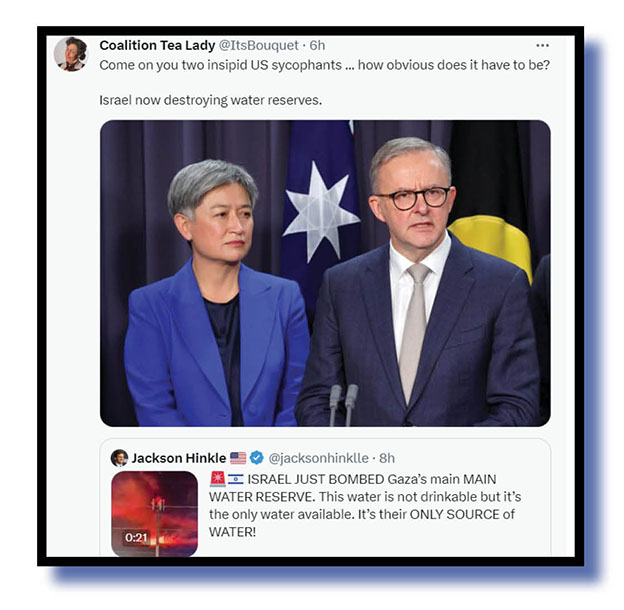Open the attached press conference photo
Image resolution: width=624 pixels, height=610 pixels.
[x=325, y=273]
